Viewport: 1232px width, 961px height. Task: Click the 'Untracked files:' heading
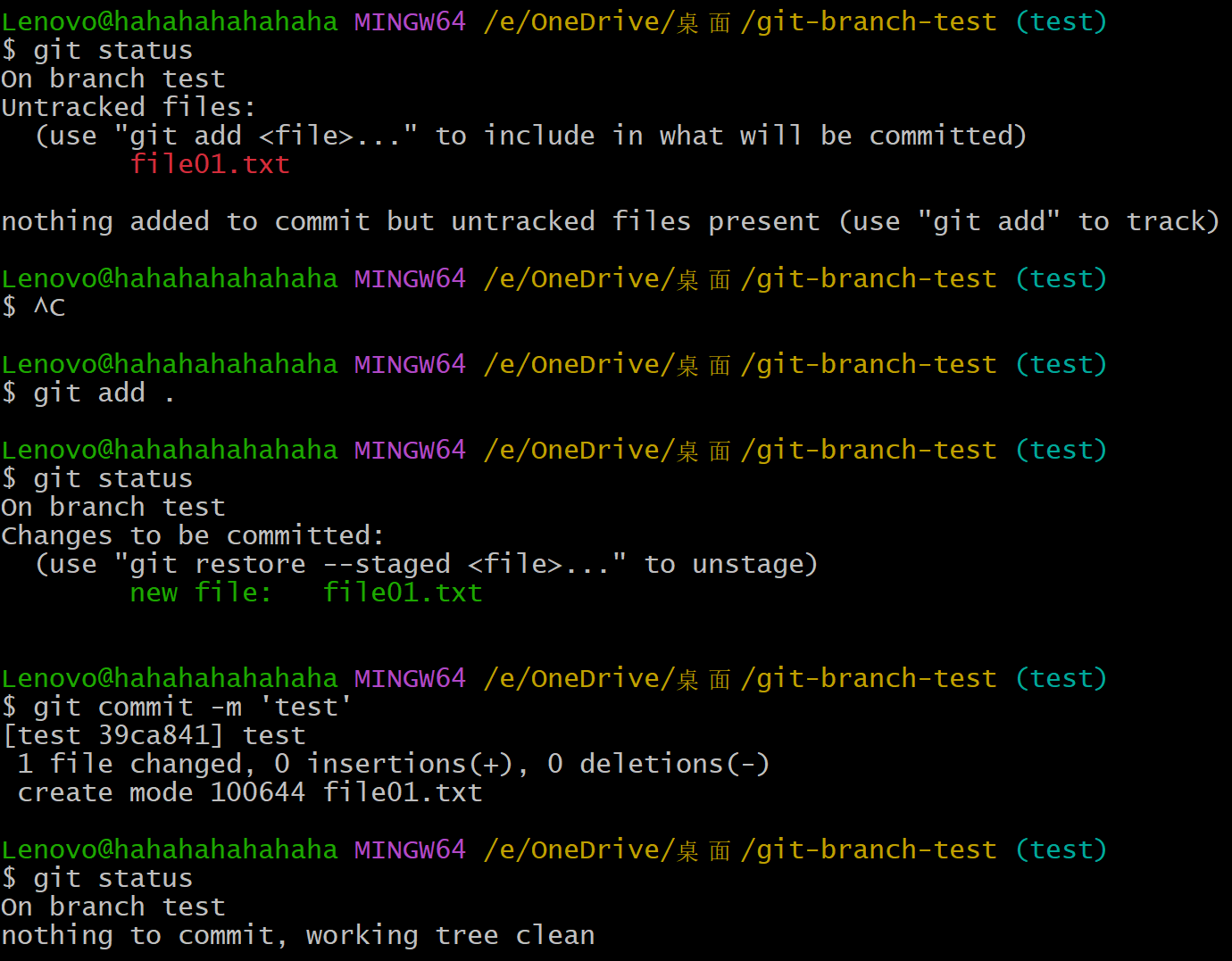(129, 107)
